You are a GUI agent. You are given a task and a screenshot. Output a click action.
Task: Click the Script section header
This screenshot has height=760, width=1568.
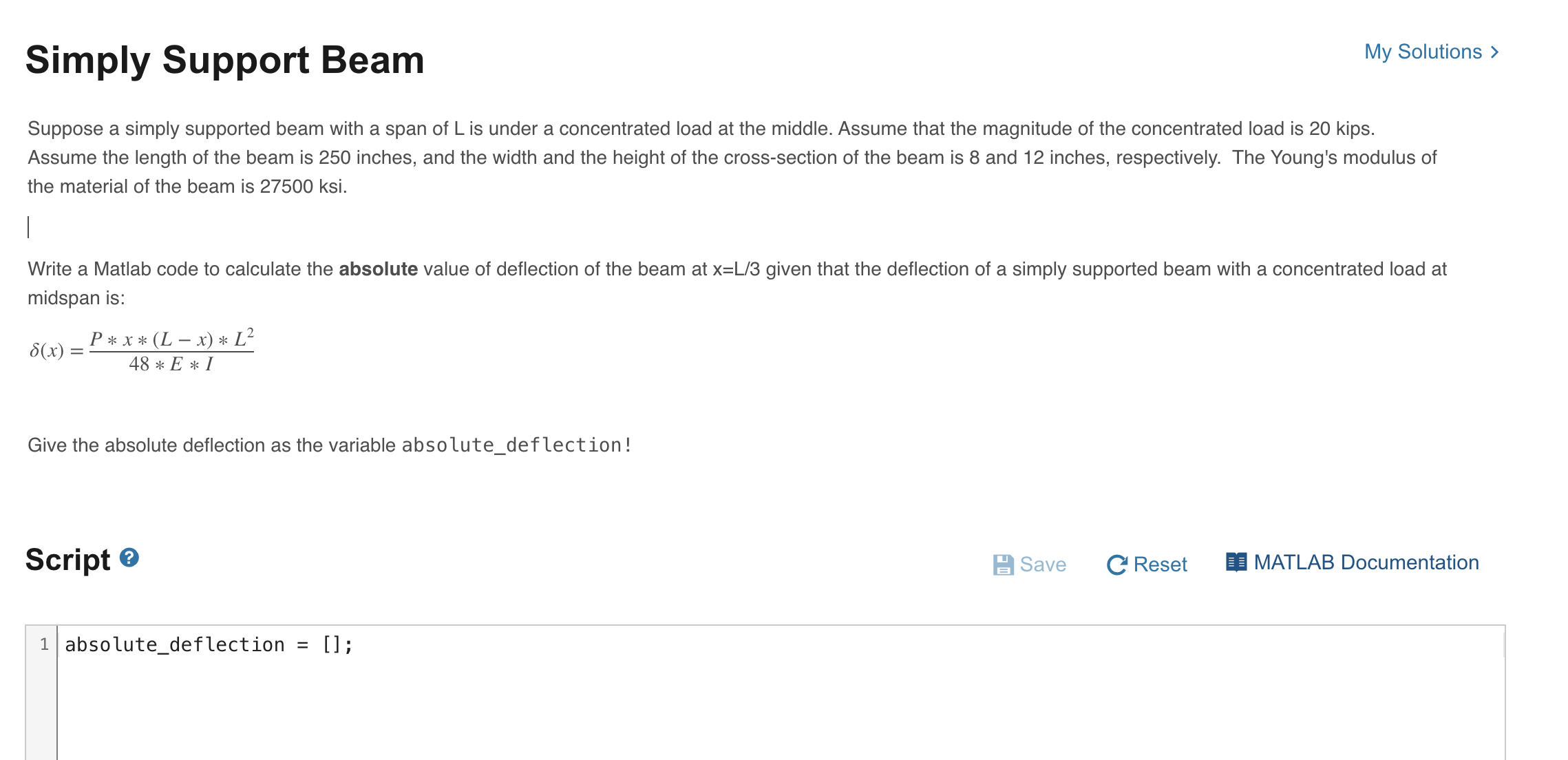tap(69, 560)
